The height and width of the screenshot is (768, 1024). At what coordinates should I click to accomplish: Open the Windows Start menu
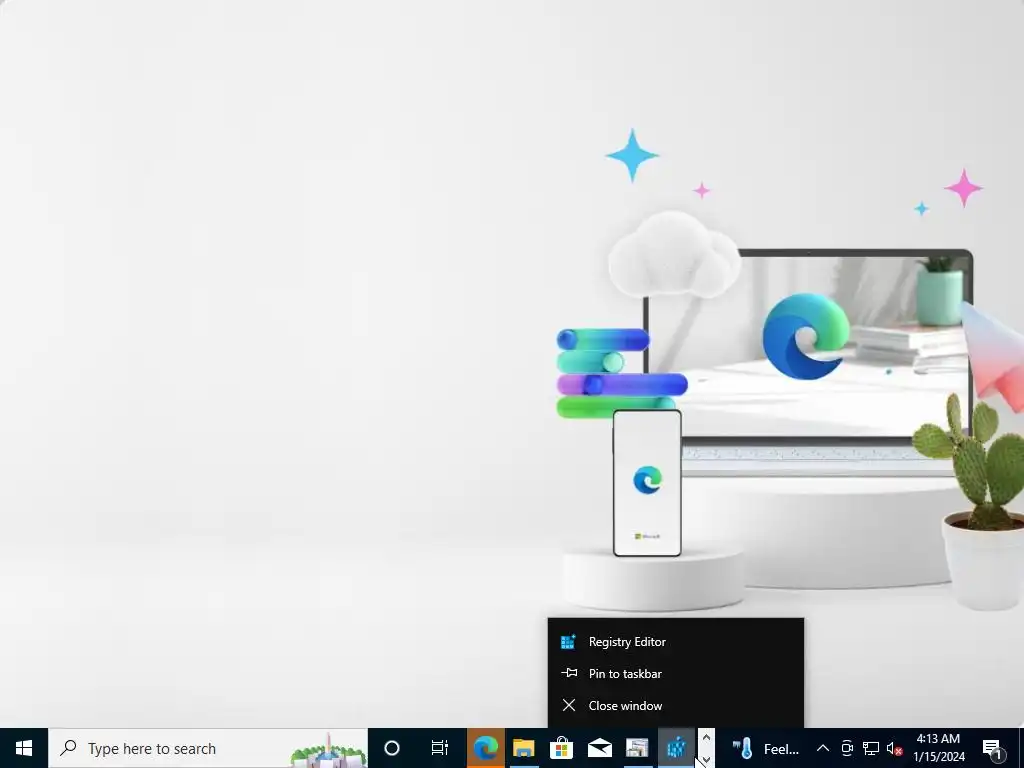pos(24,748)
